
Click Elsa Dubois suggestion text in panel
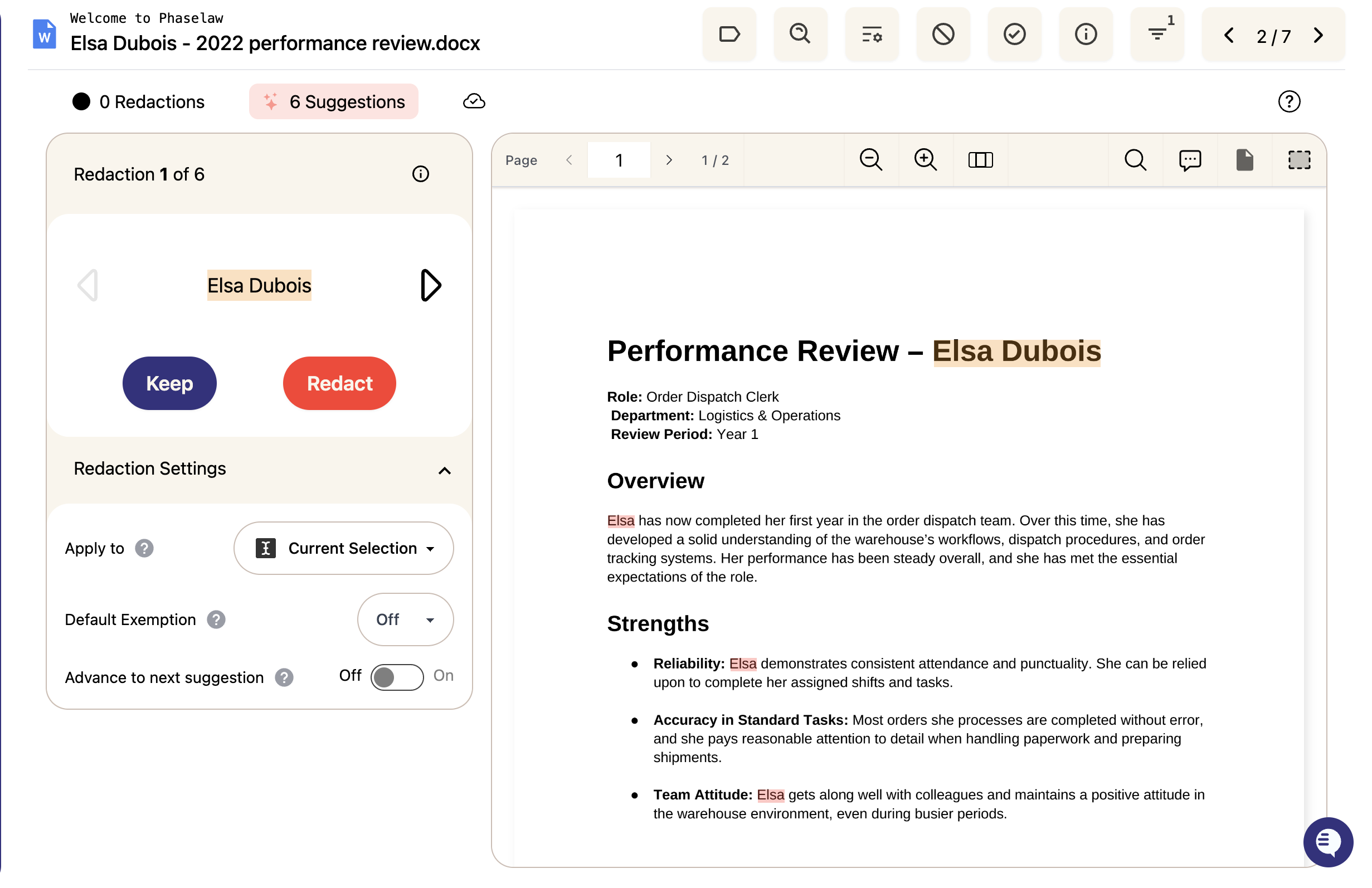pyautogui.click(x=260, y=285)
